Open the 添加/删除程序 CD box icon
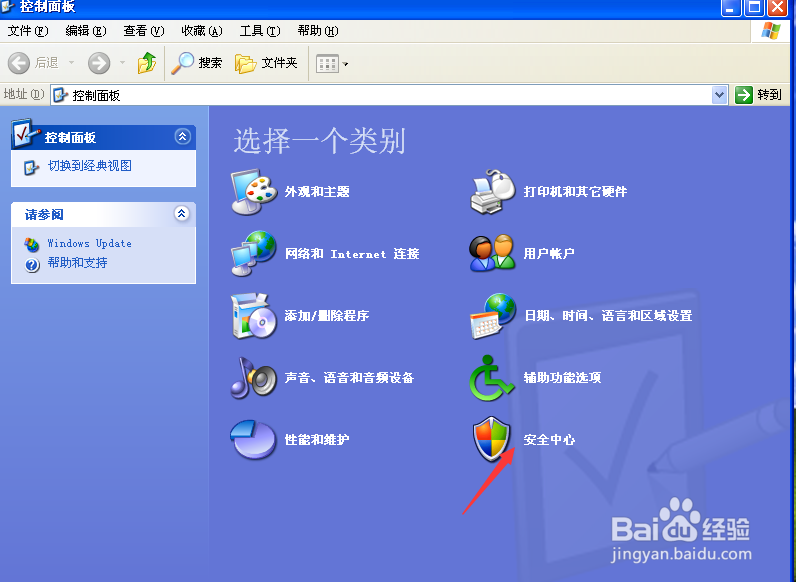Viewport: 796px width, 582px height. tap(254, 315)
